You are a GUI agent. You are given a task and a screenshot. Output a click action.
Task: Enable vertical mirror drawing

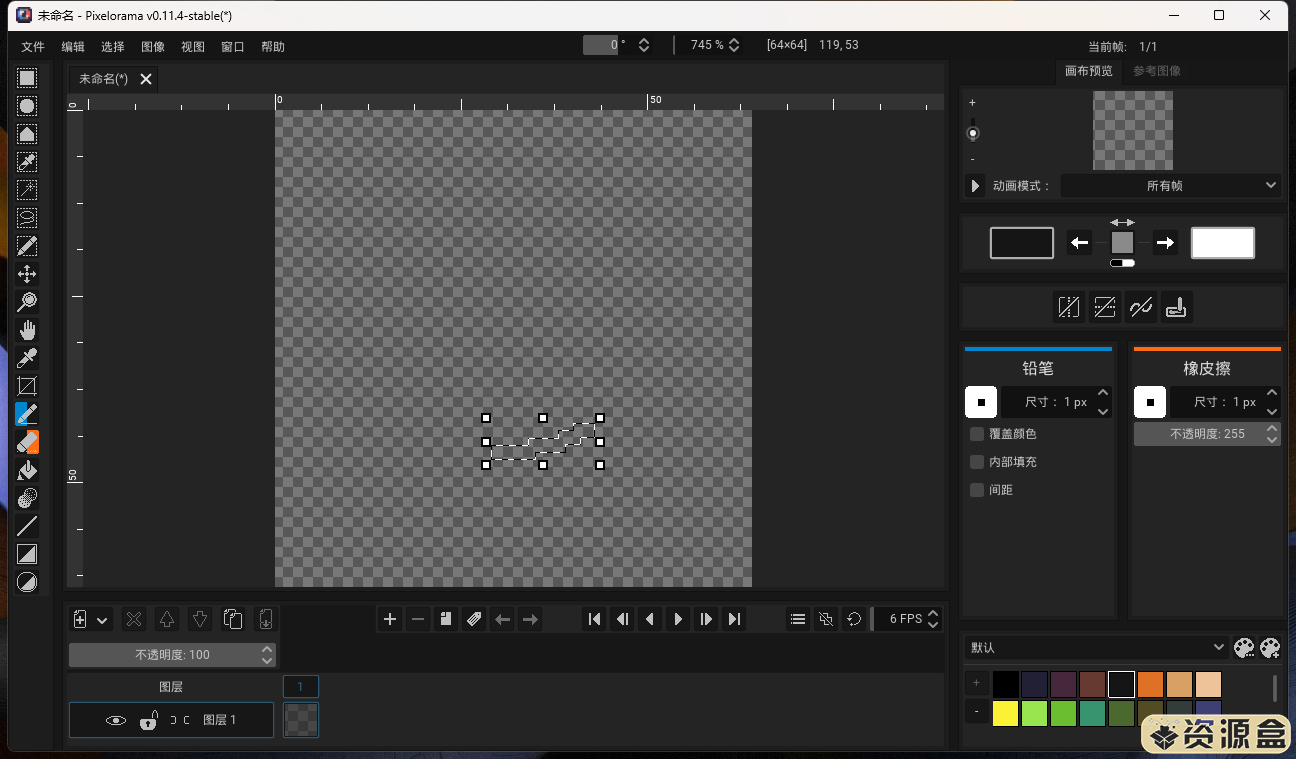coord(1105,307)
